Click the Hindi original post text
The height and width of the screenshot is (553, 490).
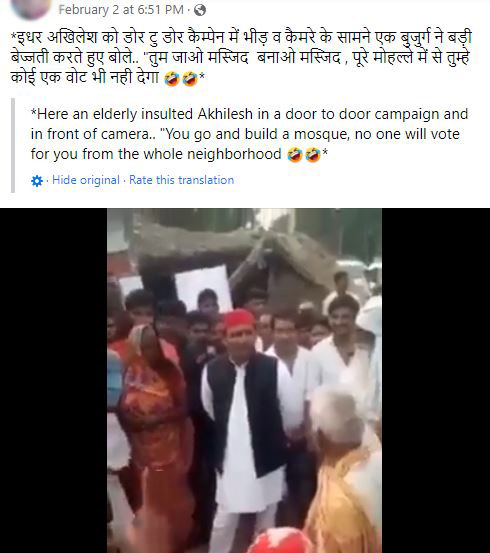[x=241, y=58]
